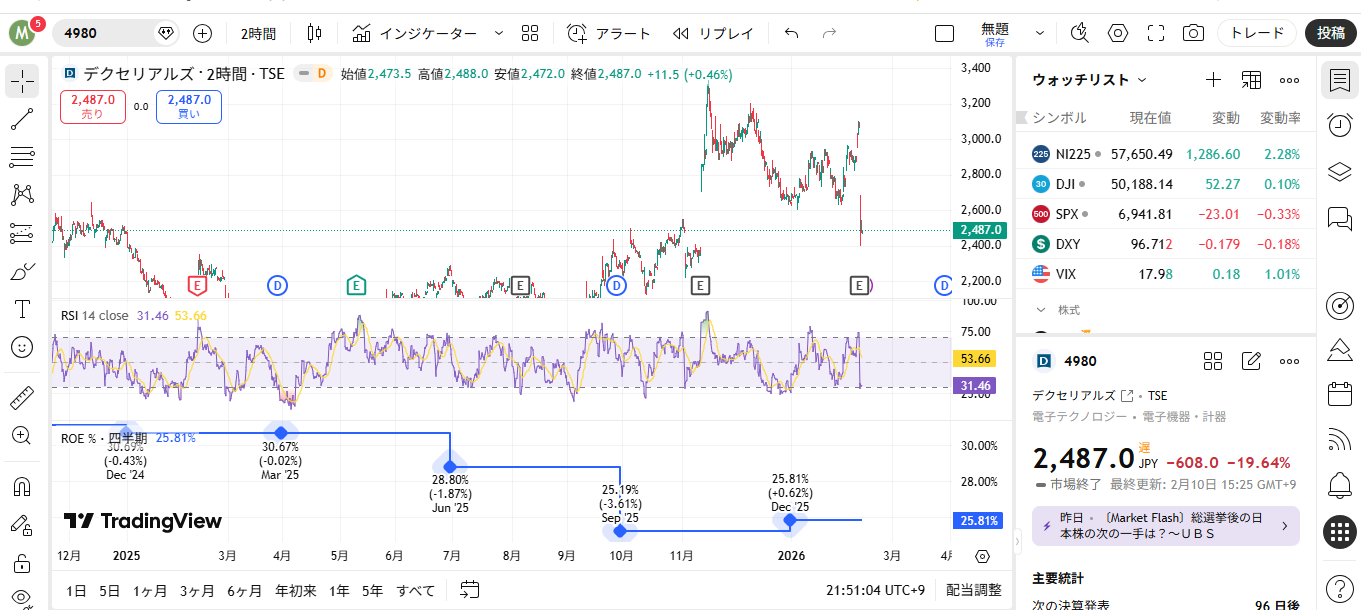Collapse the 株式 section in watchlist
The height and width of the screenshot is (610, 1361).
[x=1041, y=310]
